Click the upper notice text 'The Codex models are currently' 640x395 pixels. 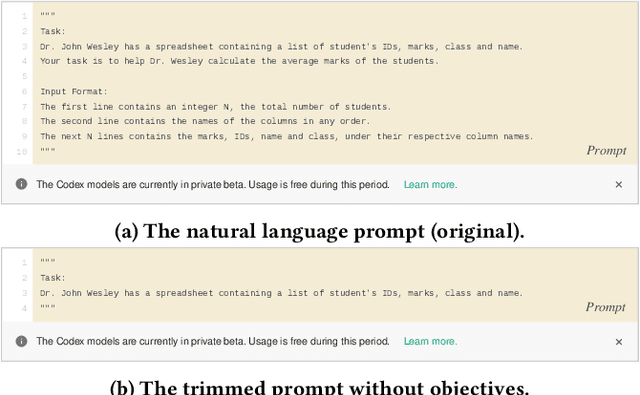(x=213, y=184)
